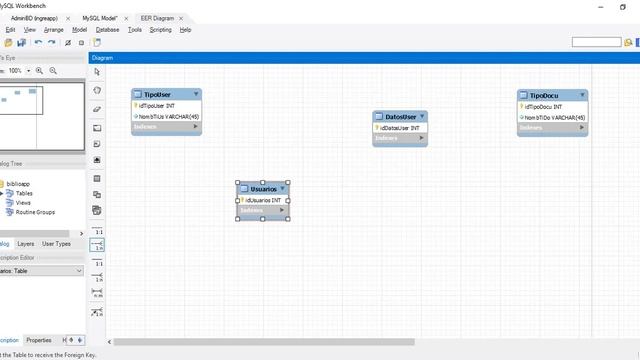The image size is (640, 360).
Task: Select the idDatosUser INT column
Action: tap(400, 128)
